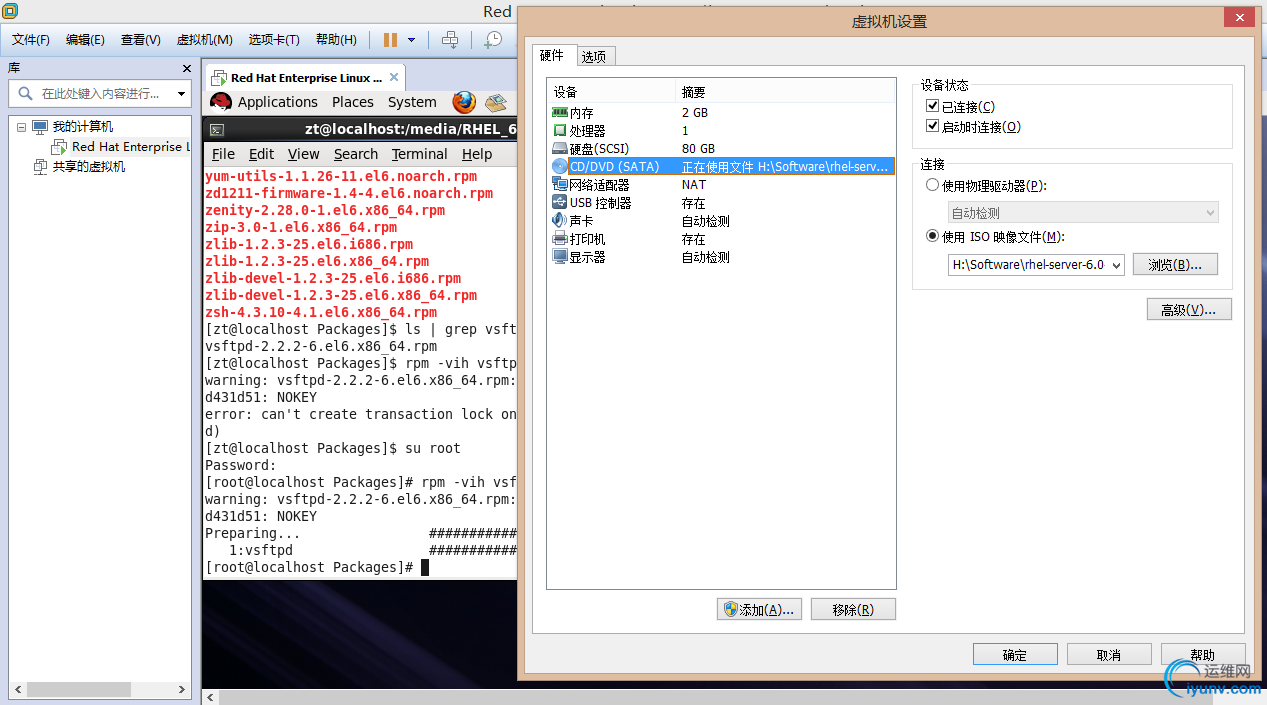Screen dimensions: 1267x705
Task: Select the network adapter (网络适配器) row
Action: point(720,185)
